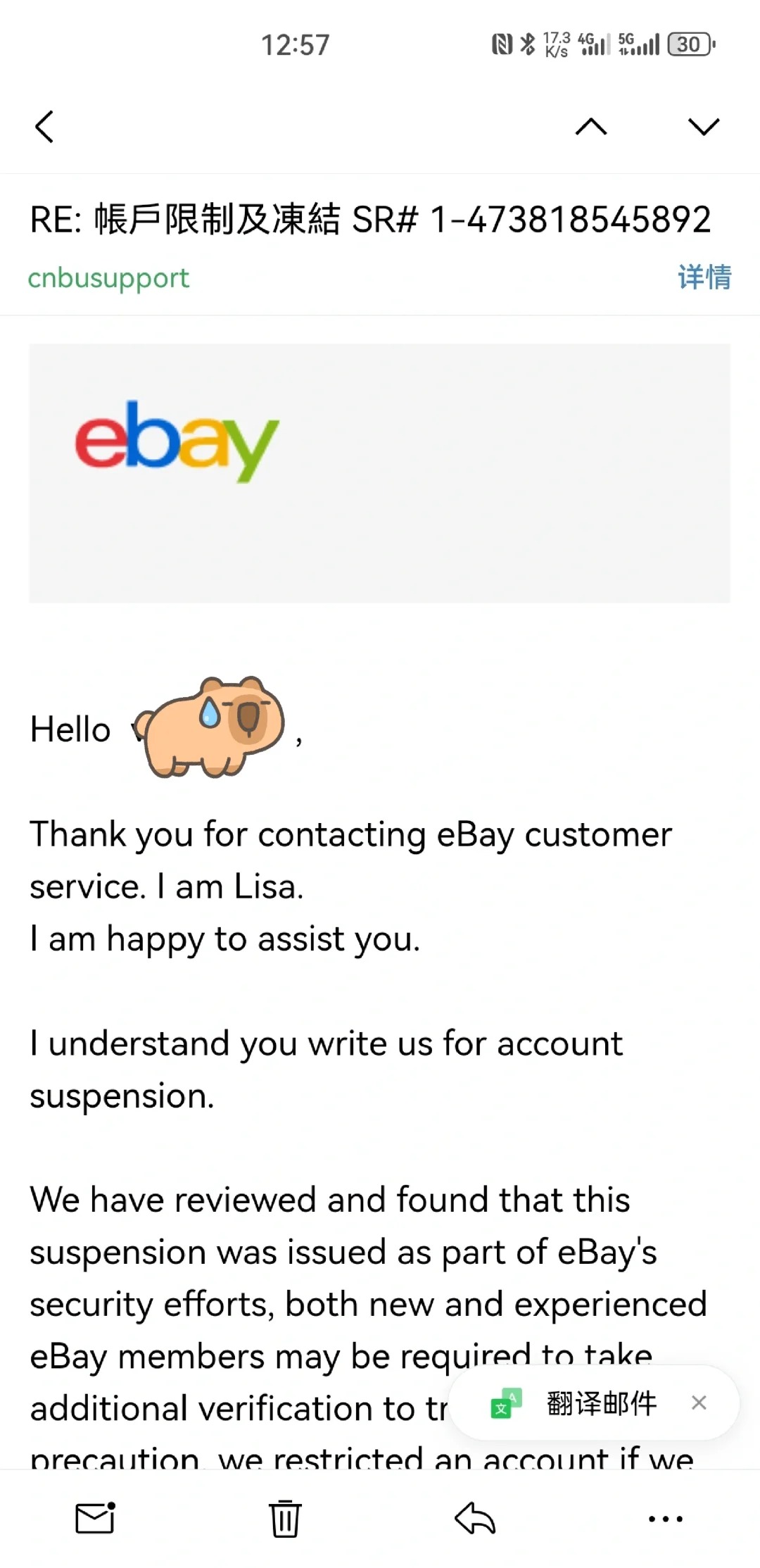Viewport: 760px width, 1568px height.
Task: Open the cnbusupport sender address
Action: (108, 278)
